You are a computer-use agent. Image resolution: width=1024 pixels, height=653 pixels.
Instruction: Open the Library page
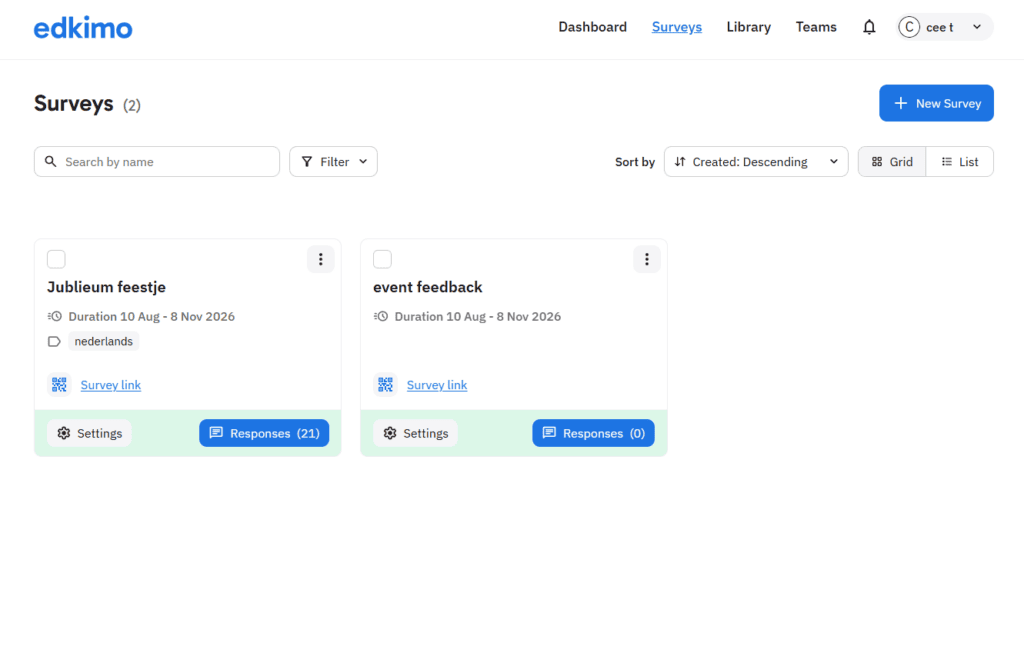(x=748, y=27)
